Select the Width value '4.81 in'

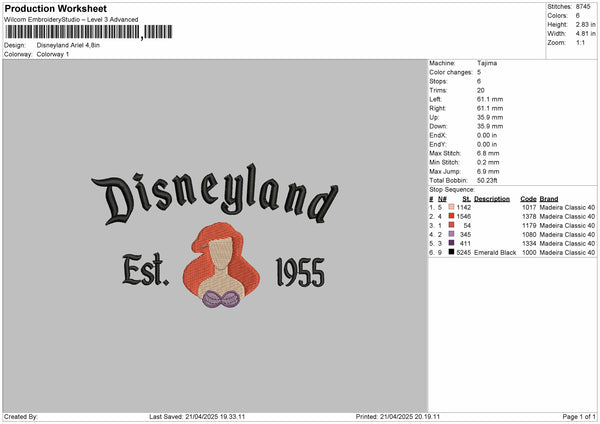[585, 34]
